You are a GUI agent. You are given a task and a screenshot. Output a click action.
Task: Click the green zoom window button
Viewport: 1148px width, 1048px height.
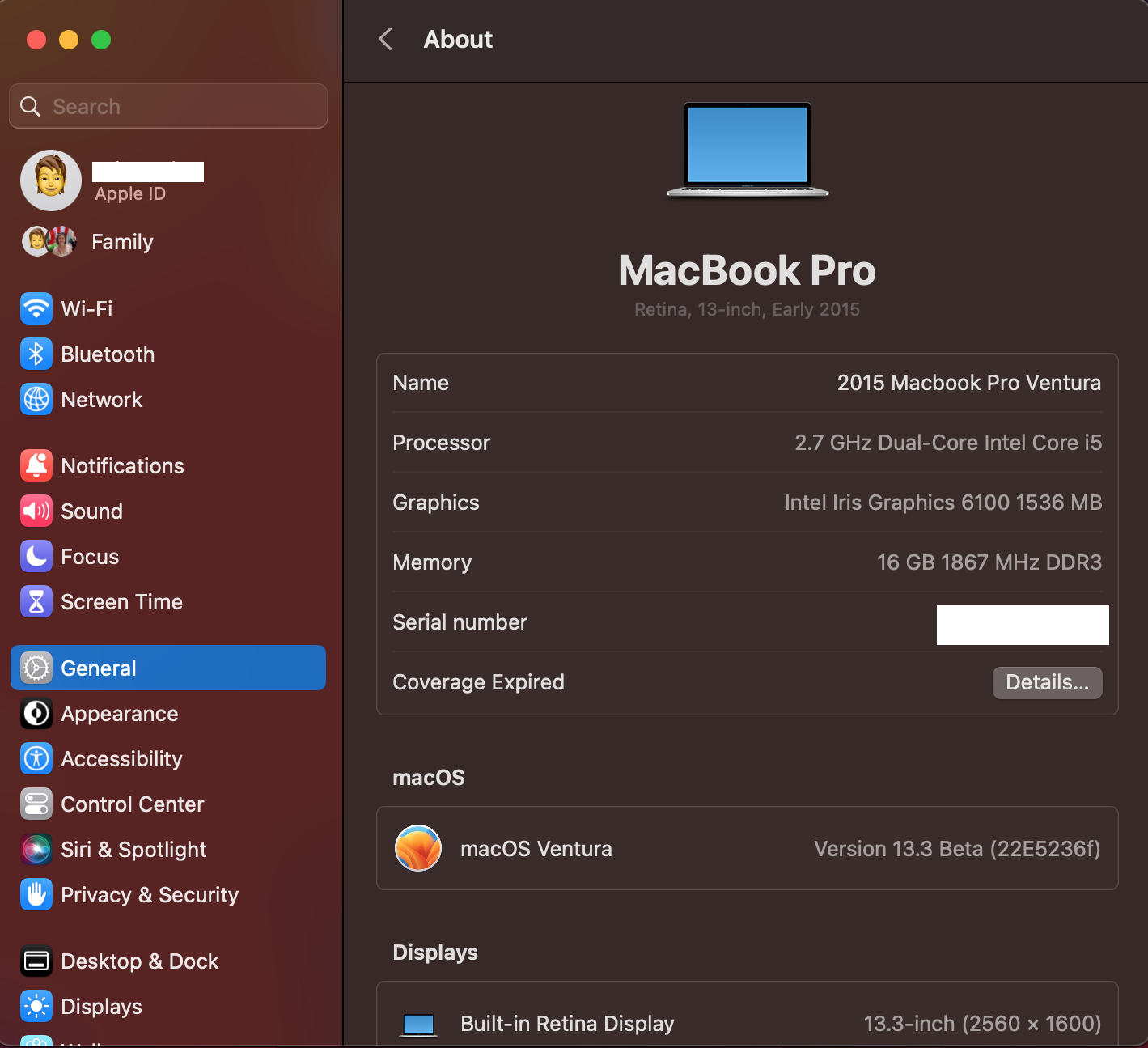click(101, 39)
